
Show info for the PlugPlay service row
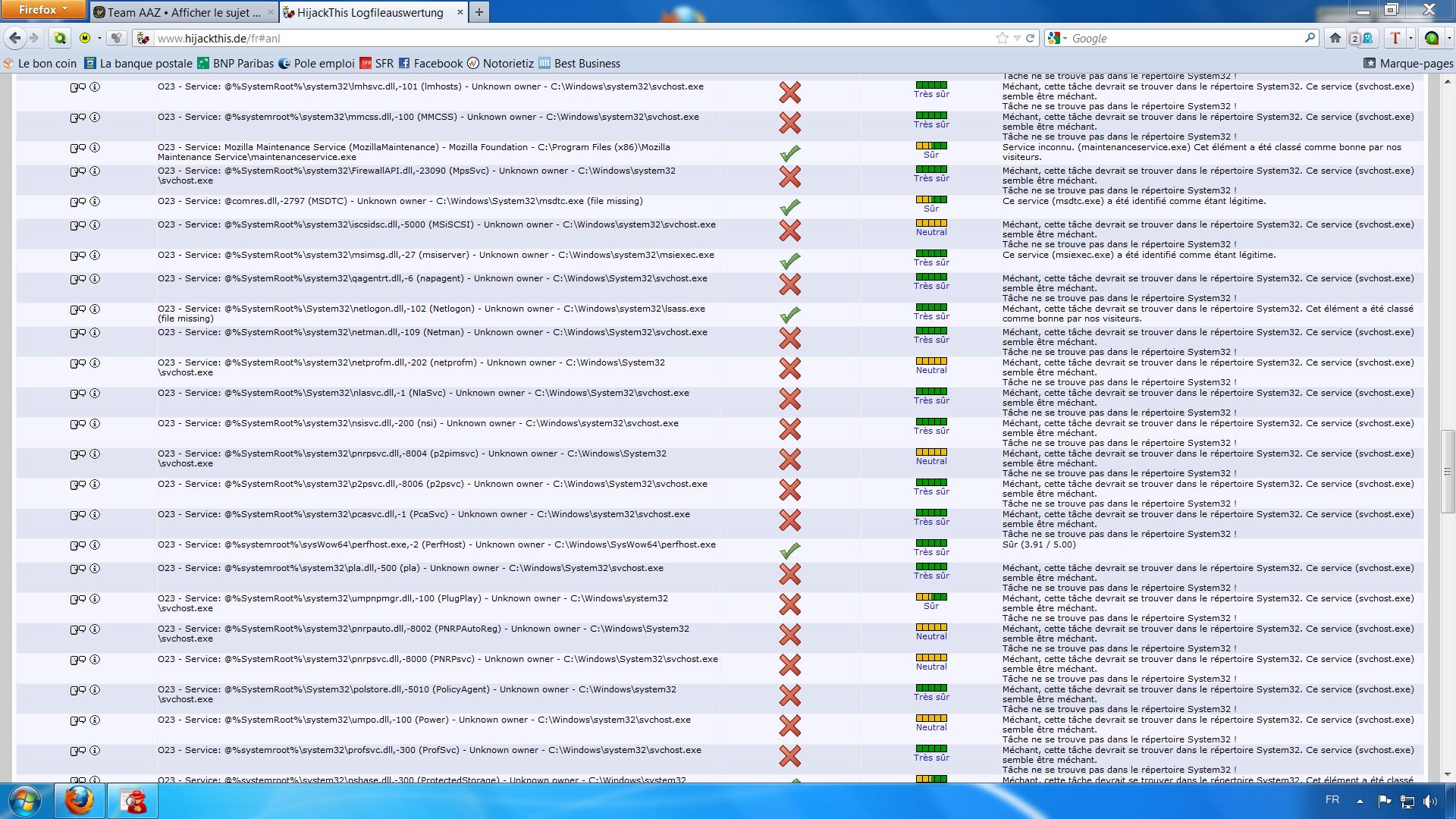click(x=95, y=599)
